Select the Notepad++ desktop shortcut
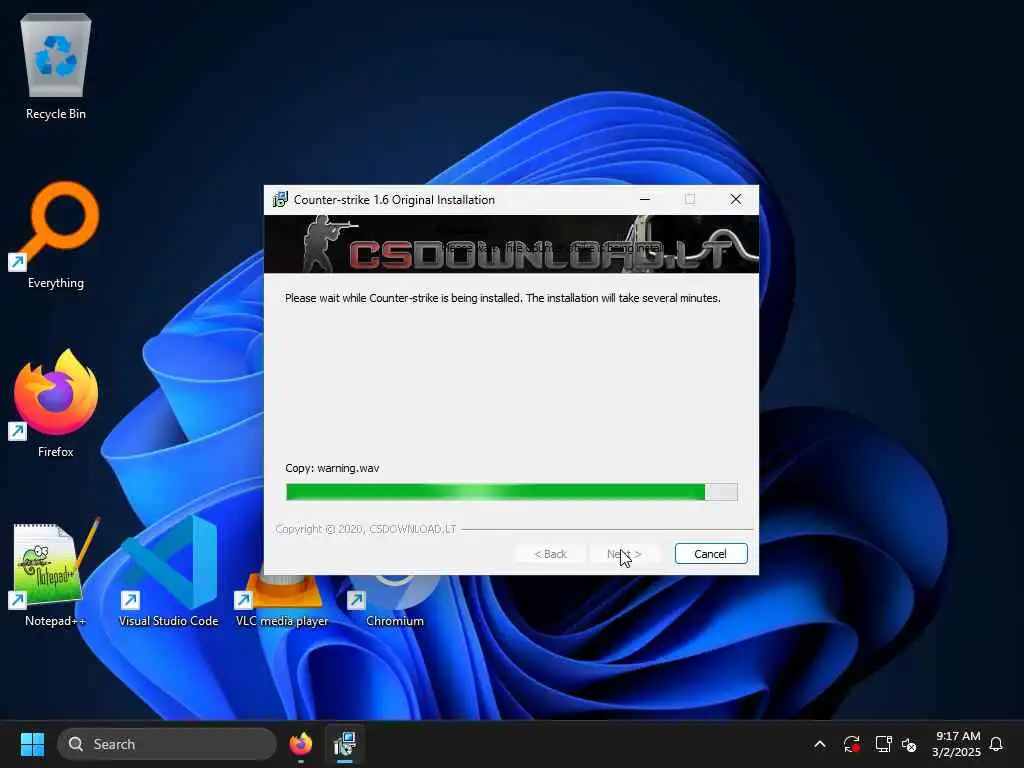 56,572
